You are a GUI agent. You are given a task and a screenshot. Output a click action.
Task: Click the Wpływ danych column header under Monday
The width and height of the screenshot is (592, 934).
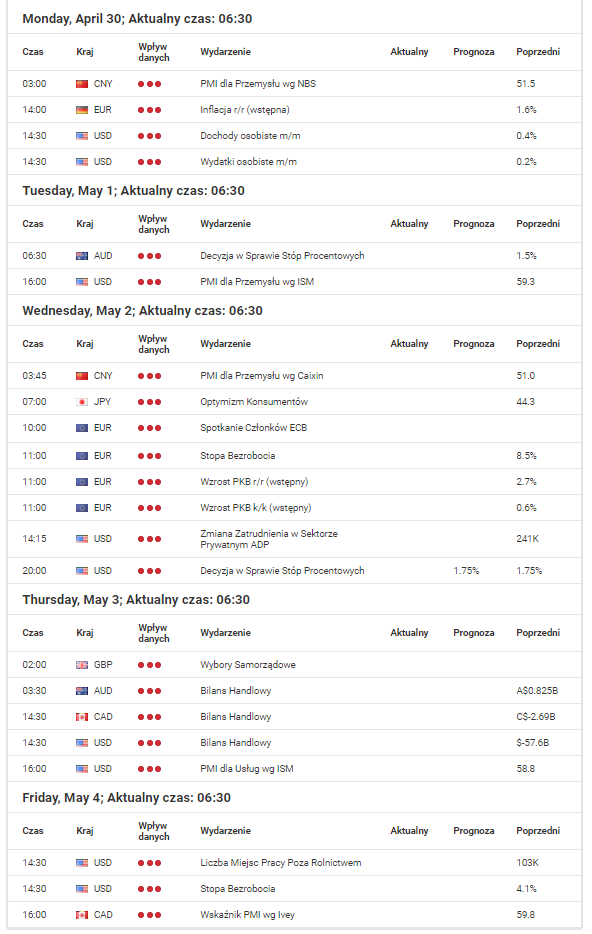154,52
